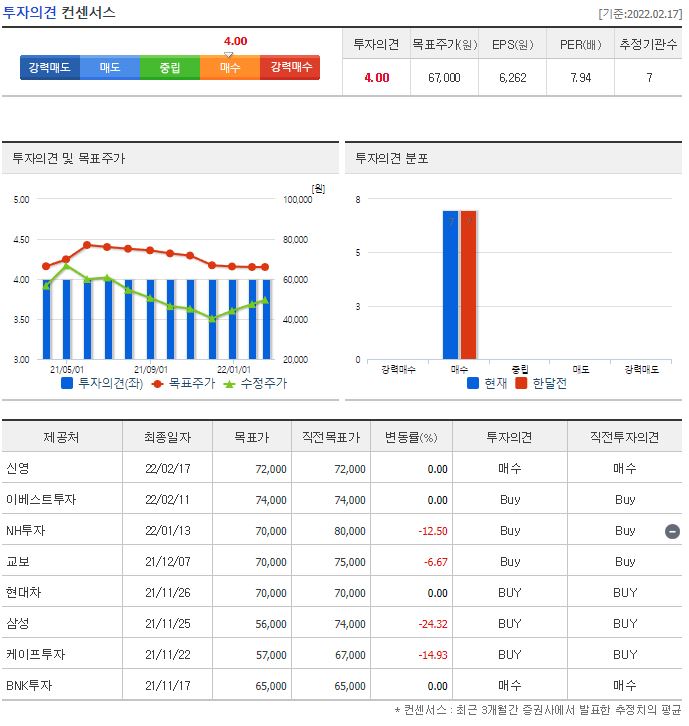The image size is (689, 726).
Task: Click the 21/05/01 axis label on the chart
Action: (67, 370)
